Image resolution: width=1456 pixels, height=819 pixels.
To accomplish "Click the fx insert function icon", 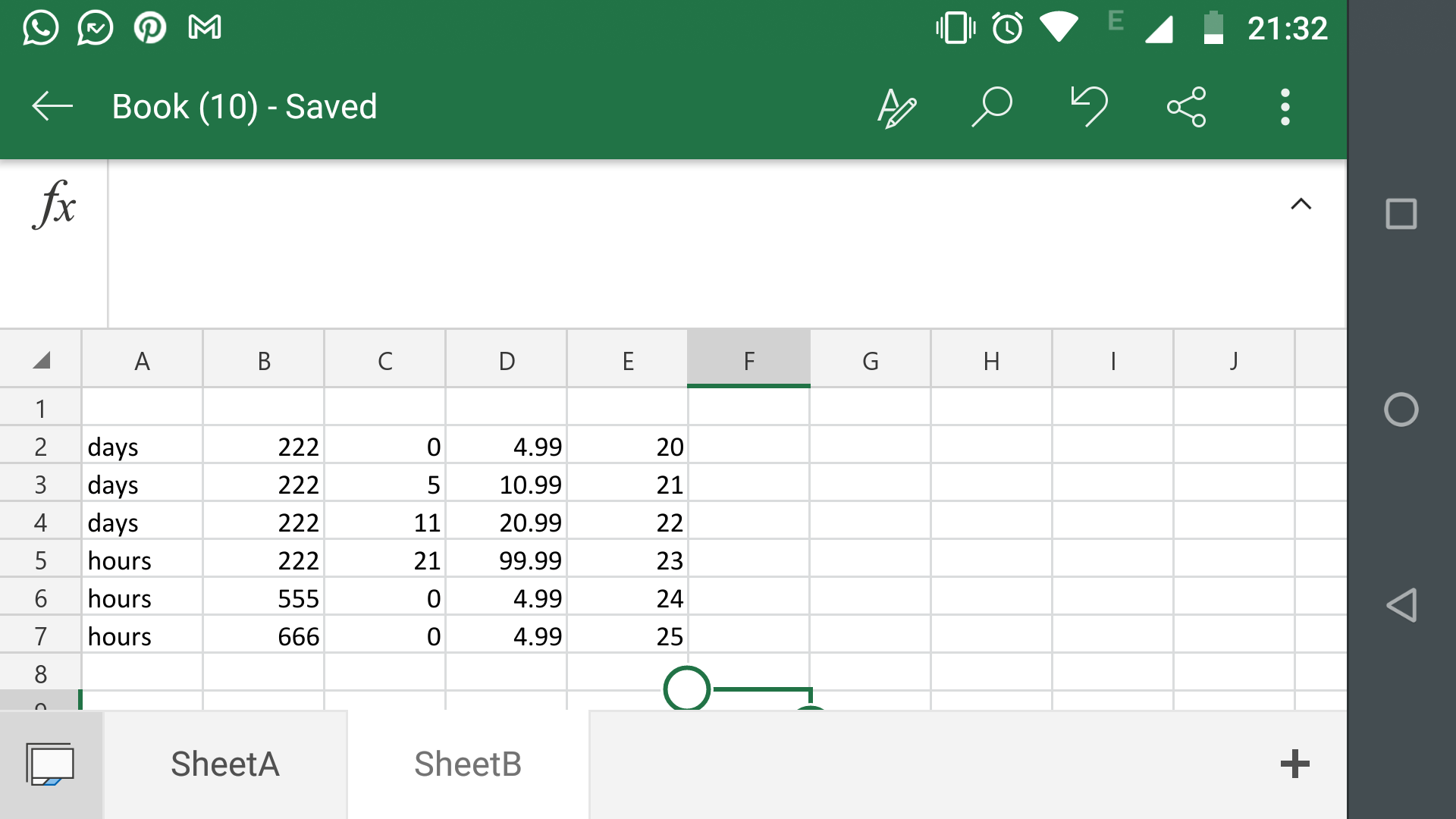I will click(x=54, y=205).
